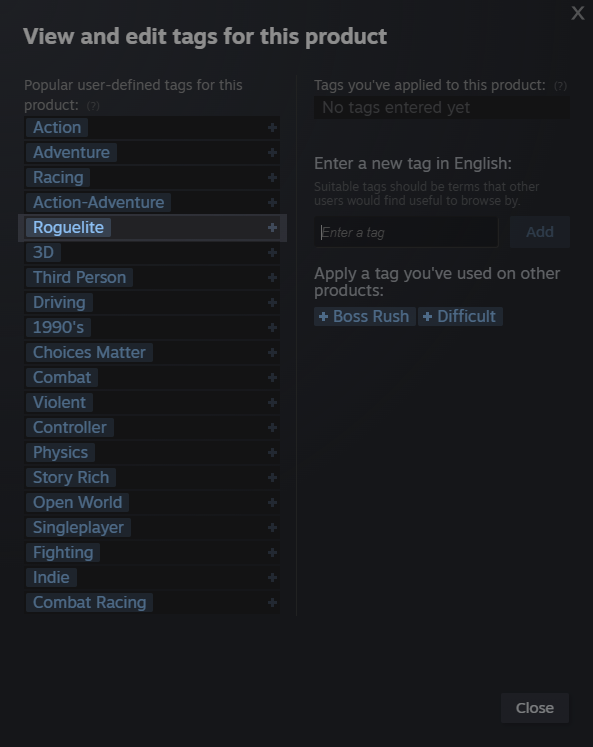Click the plus icon next to Open World
593x747 pixels.
coord(272,503)
